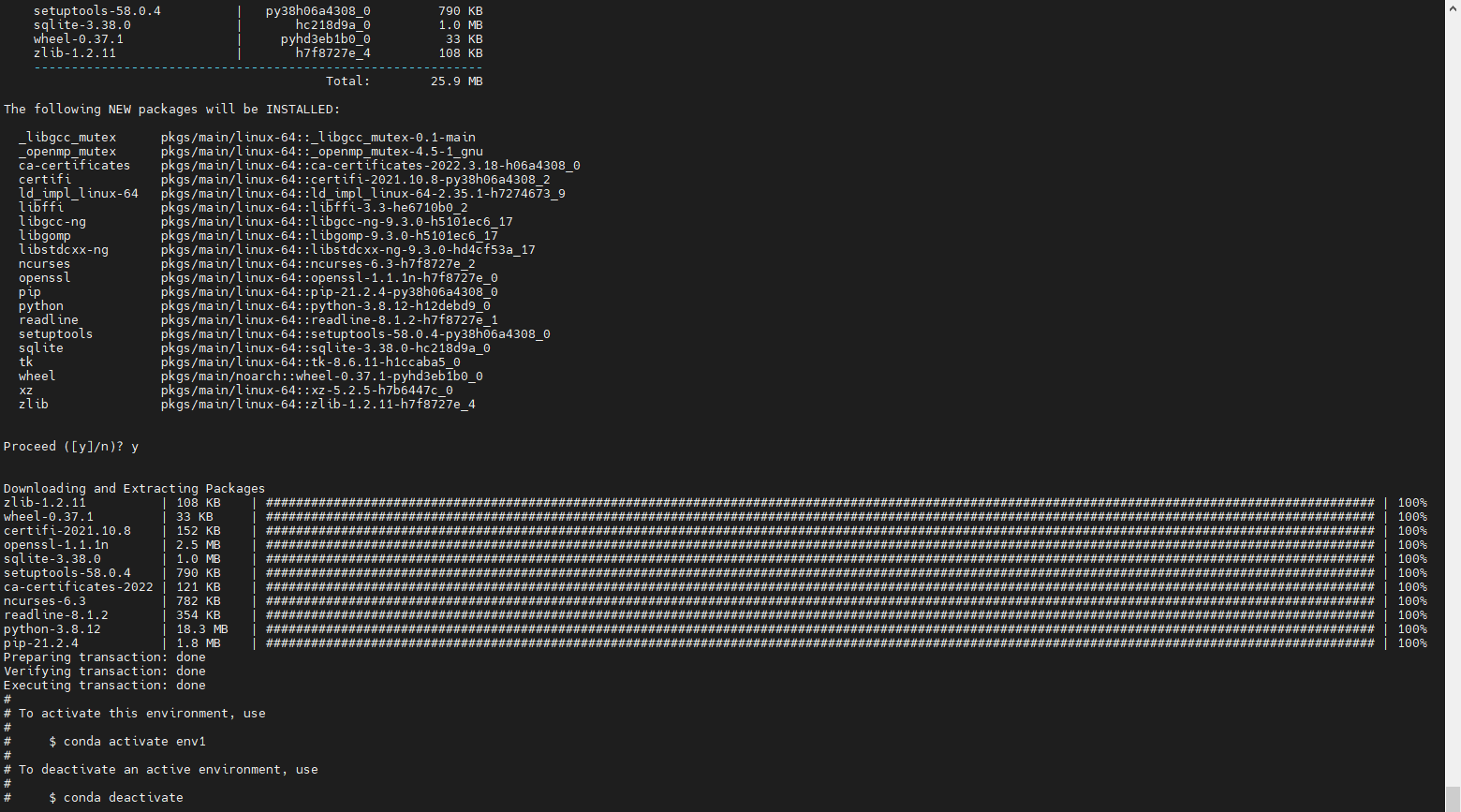Select the '_openmp_mutex' package name
Viewport: 1461px width, 812px height.
coord(67,152)
